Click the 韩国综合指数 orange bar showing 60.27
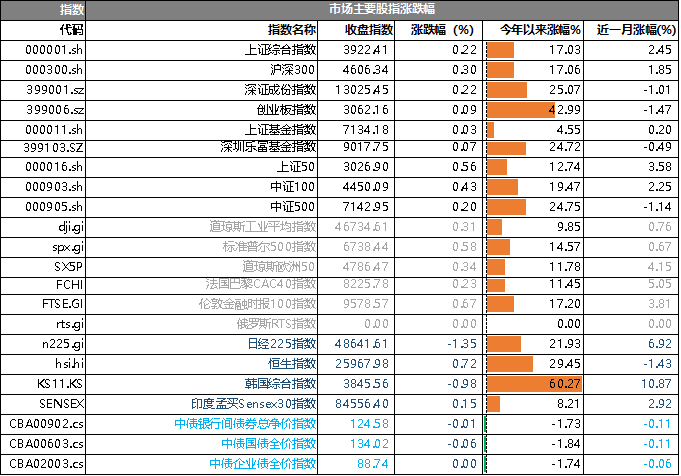 pyautogui.click(x=533, y=383)
